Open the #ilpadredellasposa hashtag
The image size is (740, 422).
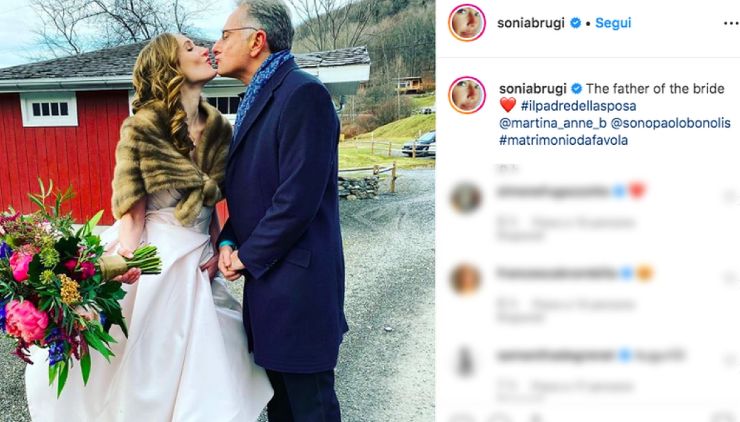(x=579, y=106)
